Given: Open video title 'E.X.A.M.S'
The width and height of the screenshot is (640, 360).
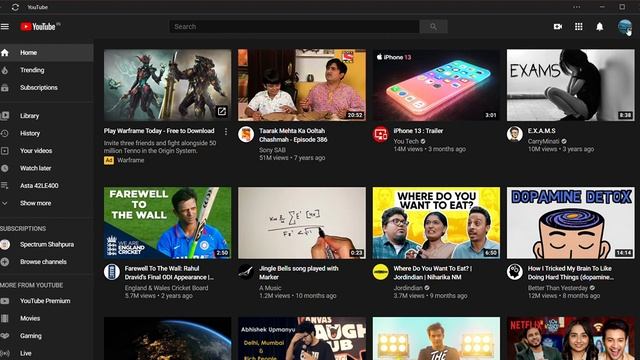Looking at the screenshot, I should [541, 131].
